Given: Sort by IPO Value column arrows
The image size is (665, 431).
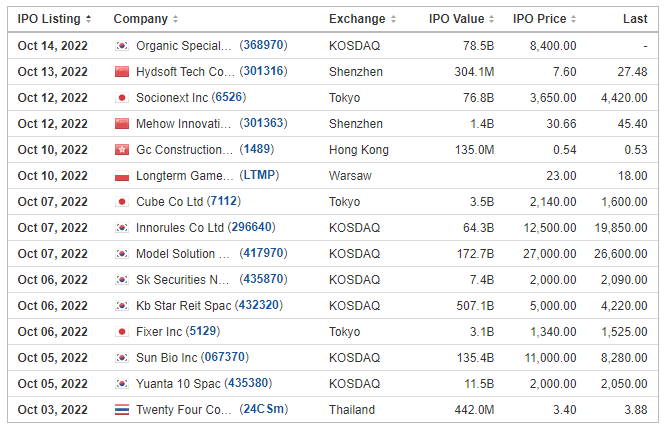Looking at the screenshot, I should 492,19.
